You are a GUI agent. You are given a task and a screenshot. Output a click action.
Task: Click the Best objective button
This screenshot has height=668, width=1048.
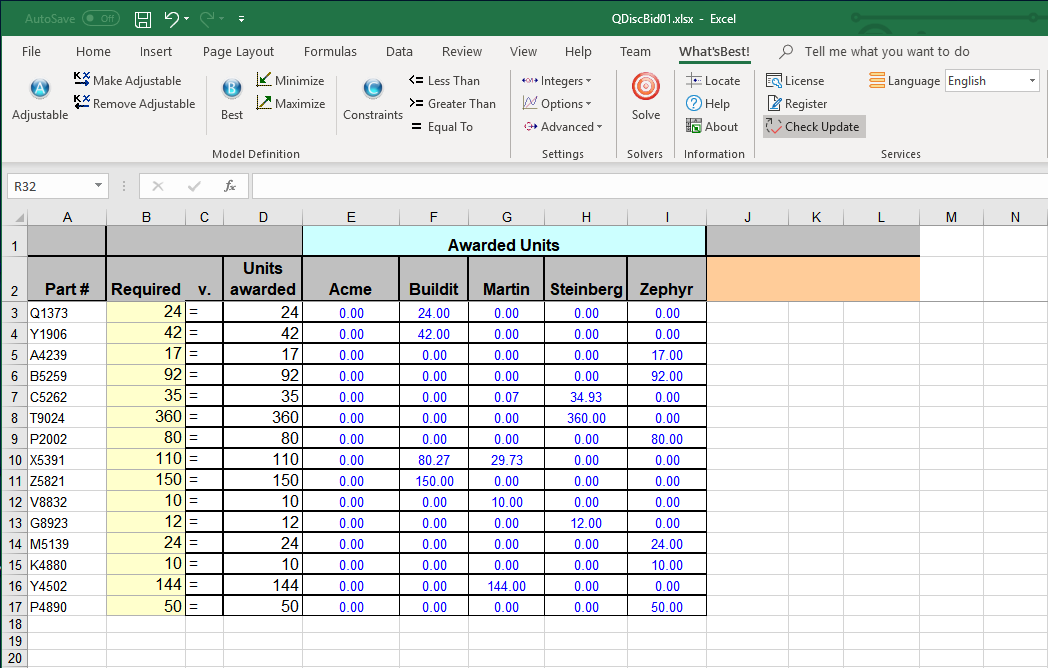point(232,99)
